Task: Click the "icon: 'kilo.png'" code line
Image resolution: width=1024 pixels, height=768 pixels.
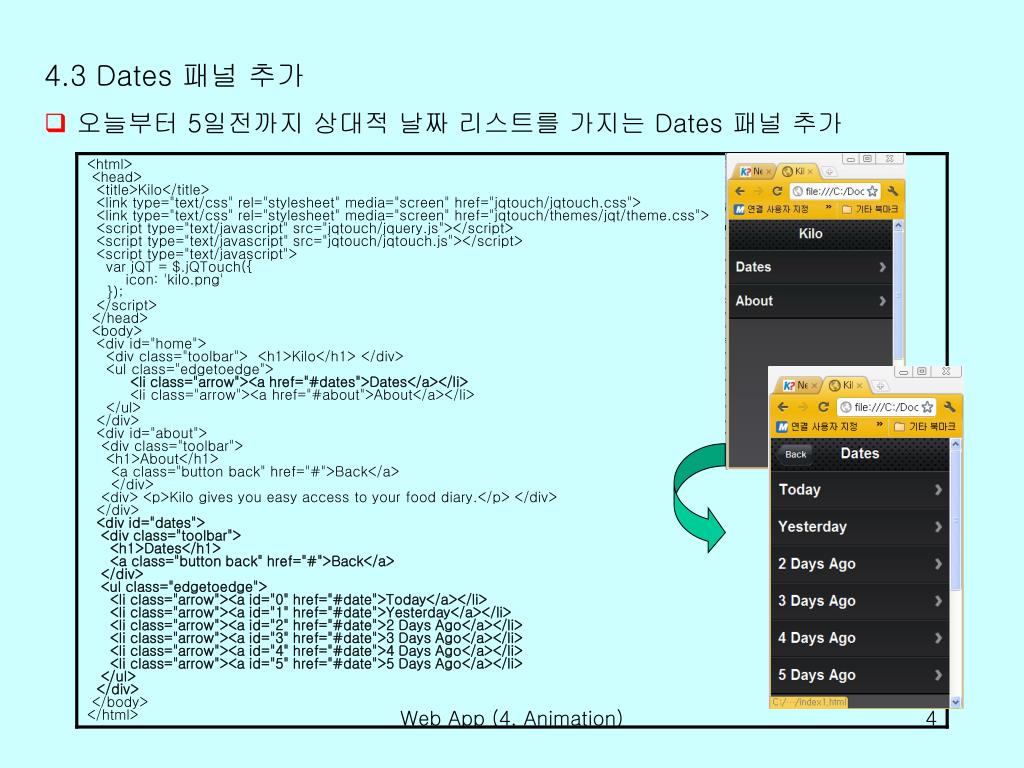Action: [174, 280]
